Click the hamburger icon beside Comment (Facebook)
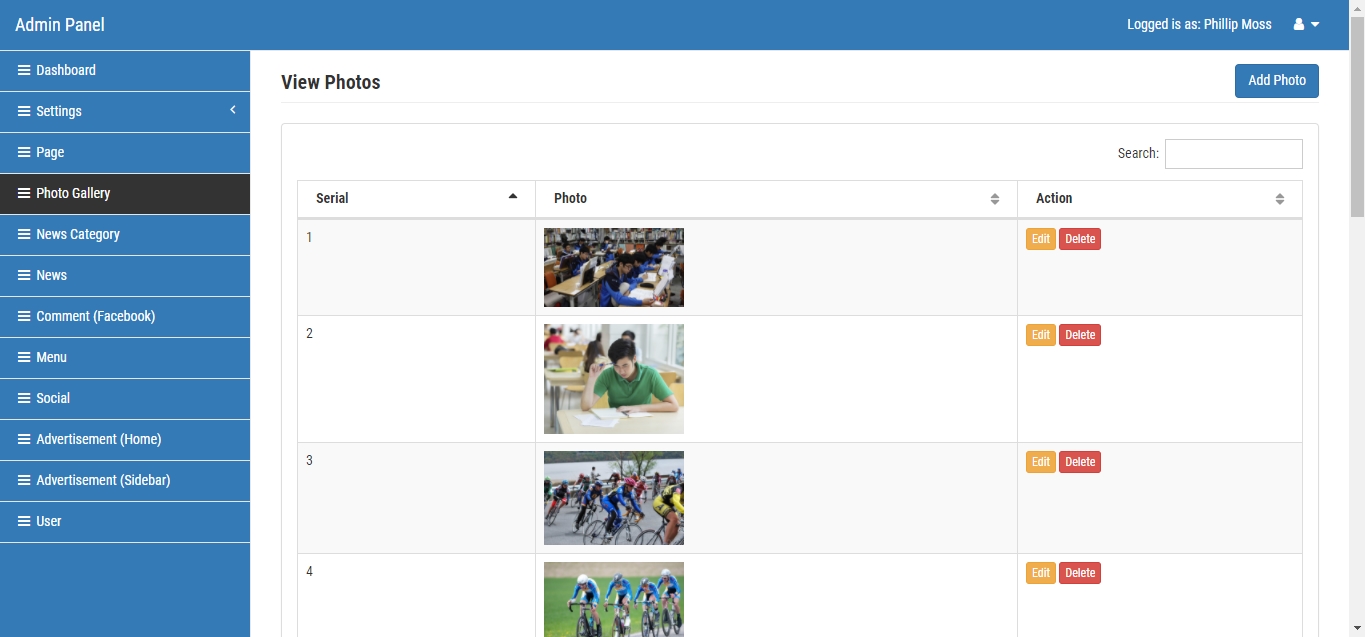Screen dimensions: 1365x637 pyautogui.click(x=24, y=316)
